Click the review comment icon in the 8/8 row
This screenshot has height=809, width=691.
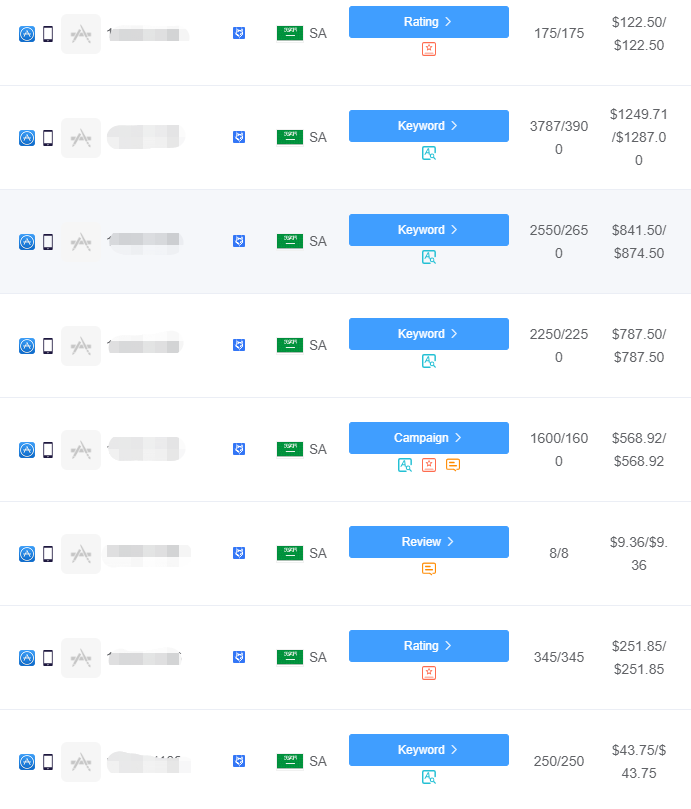tap(429, 569)
